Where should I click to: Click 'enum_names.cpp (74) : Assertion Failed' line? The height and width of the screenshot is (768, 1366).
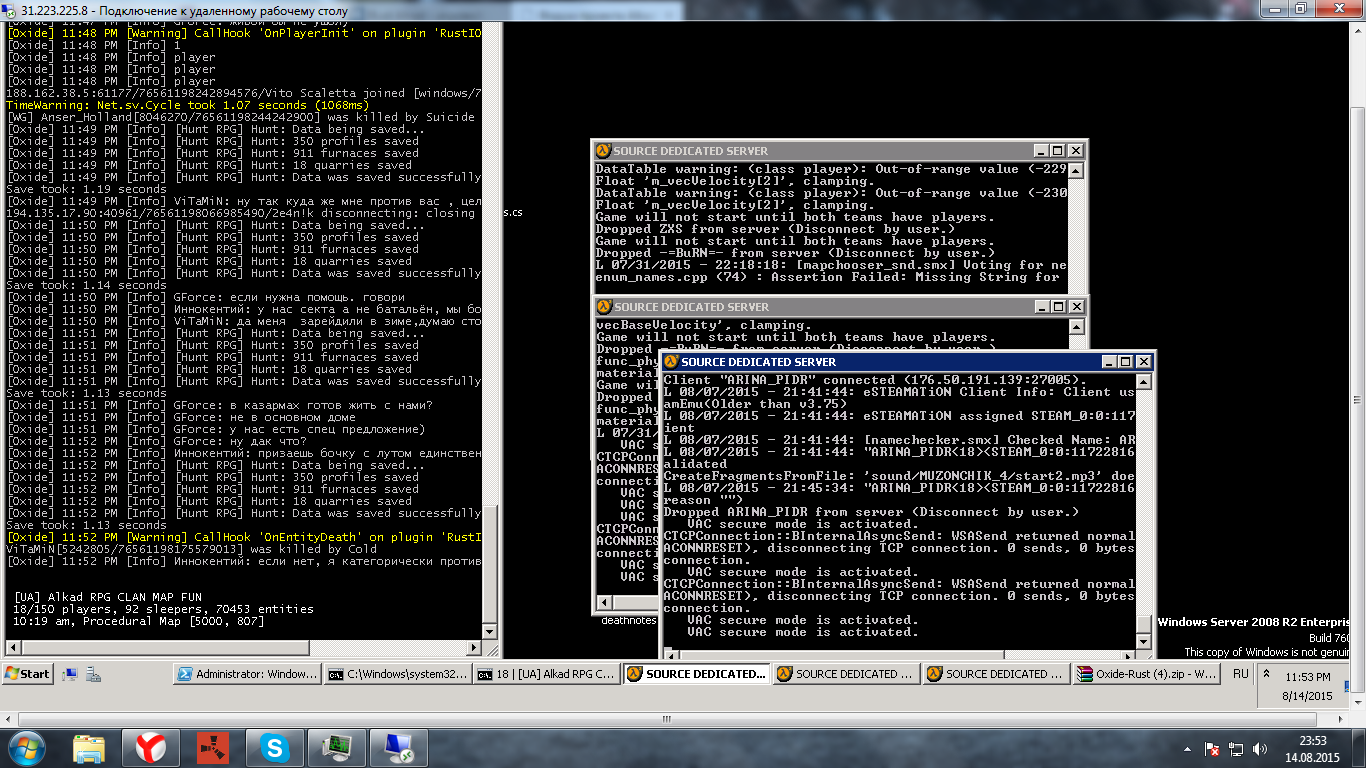[x=828, y=277]
